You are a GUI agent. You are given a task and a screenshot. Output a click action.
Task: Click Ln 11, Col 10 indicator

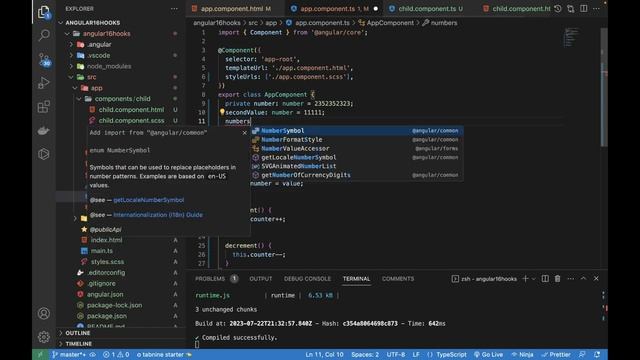pos(324,354)
